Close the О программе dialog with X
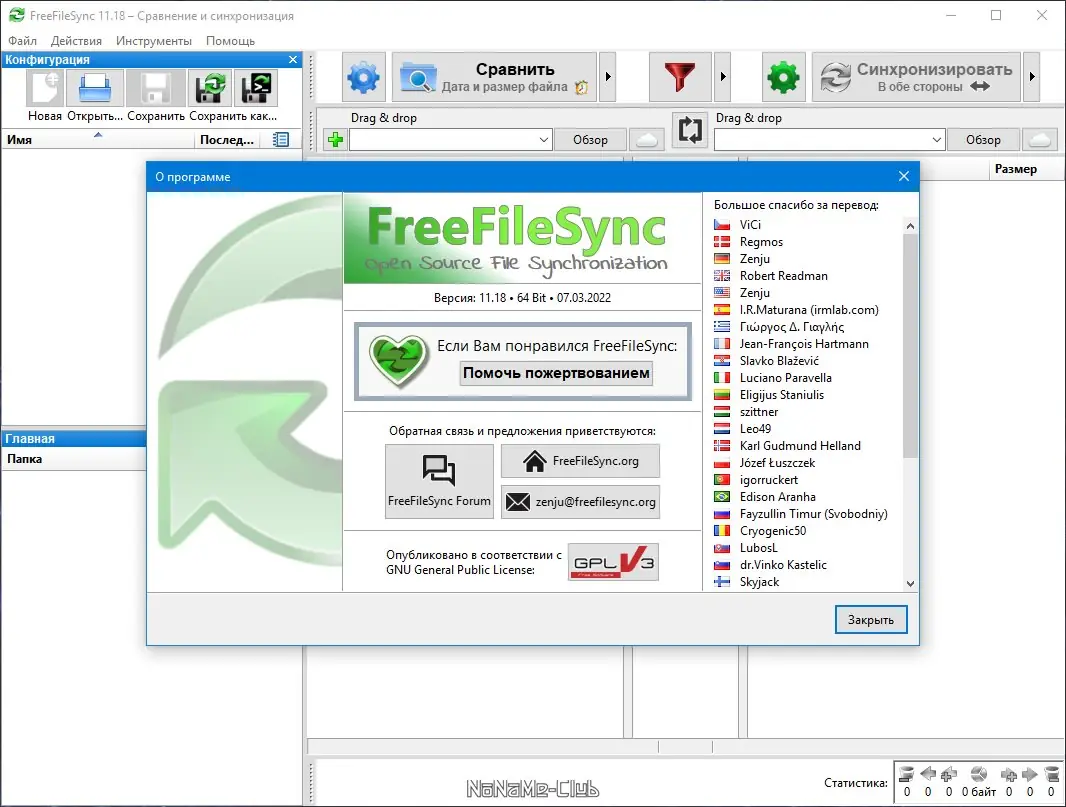 [904, 177]
